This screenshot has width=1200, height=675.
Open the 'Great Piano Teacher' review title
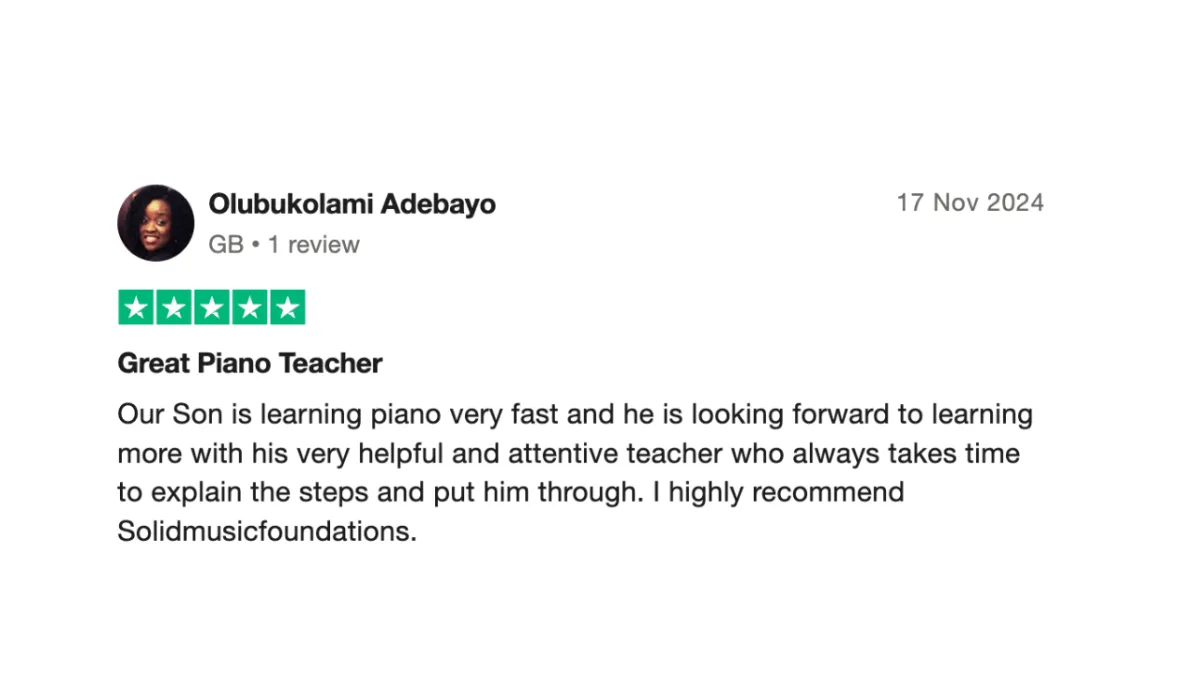point(250,363)
